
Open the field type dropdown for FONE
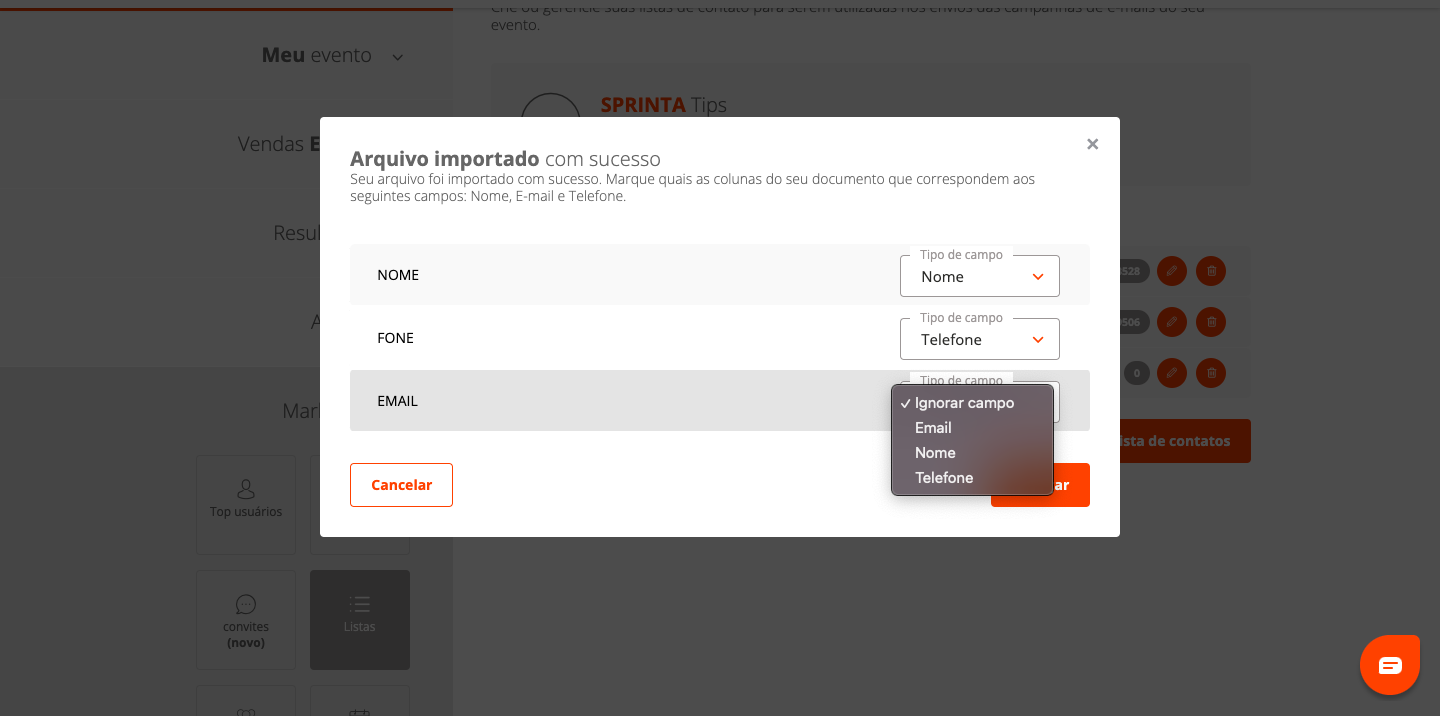point(979,339)
